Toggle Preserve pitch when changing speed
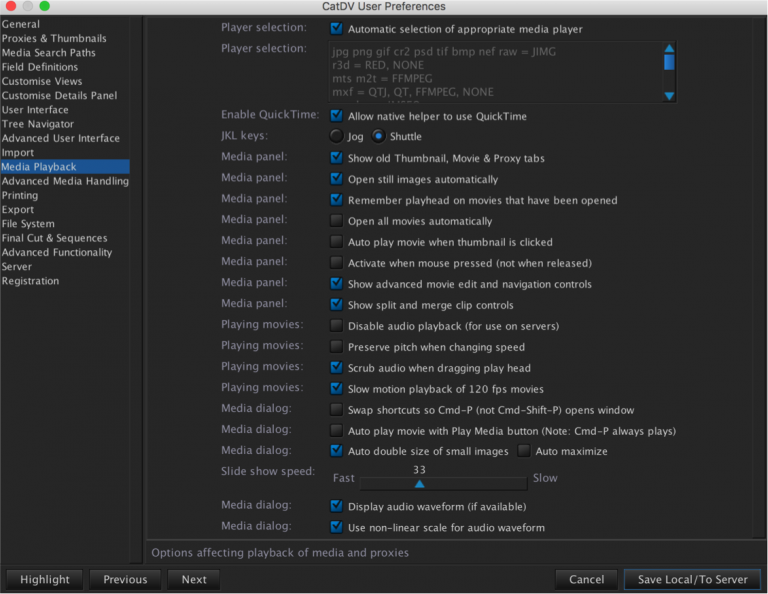The height and width of the screenshot is (594, 768). (x=336, y=347)
